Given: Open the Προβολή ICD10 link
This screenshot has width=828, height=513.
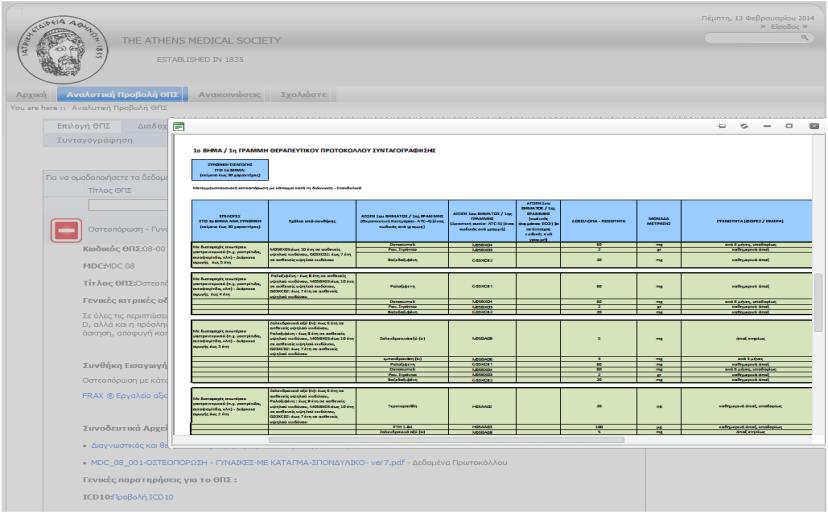Looking at the screenshot, I should point(143,497).
